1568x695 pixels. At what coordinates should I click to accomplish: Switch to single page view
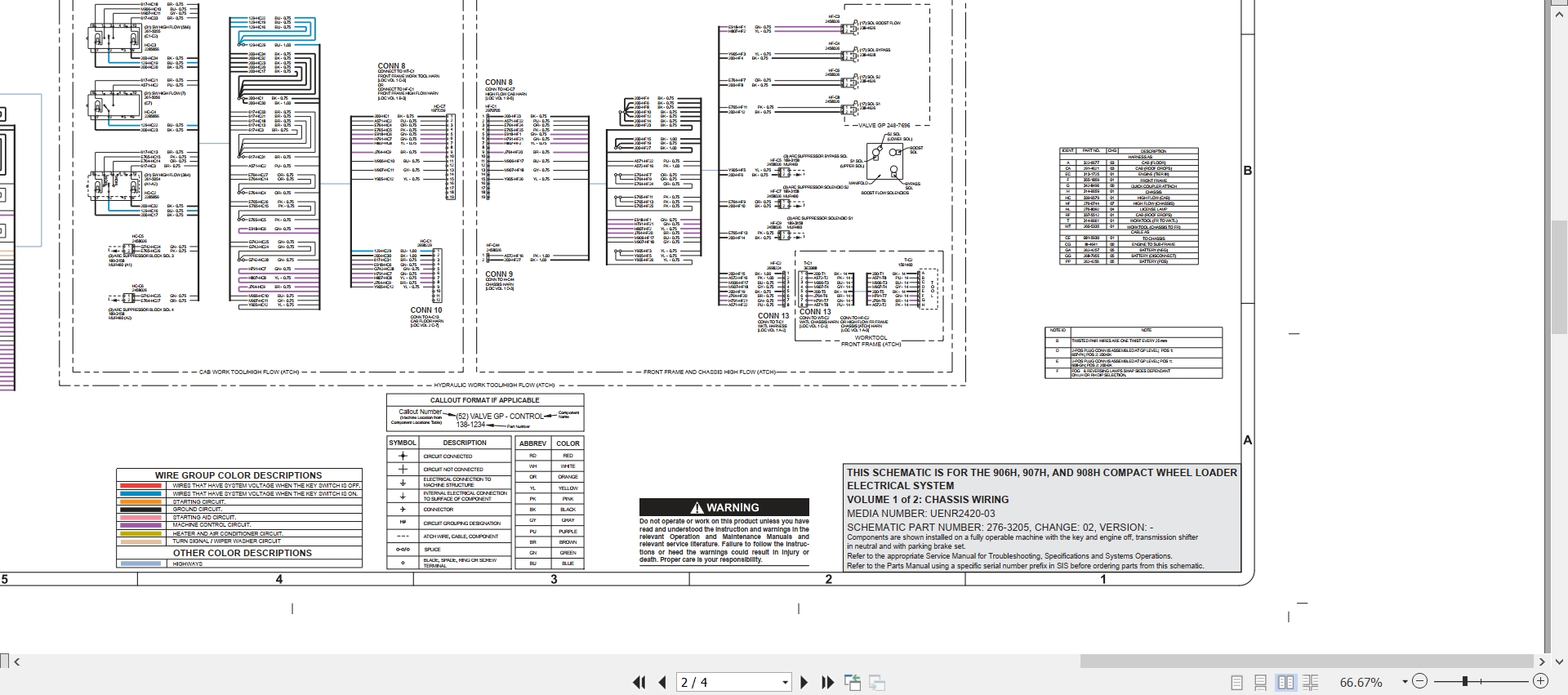pos(1236,682)
